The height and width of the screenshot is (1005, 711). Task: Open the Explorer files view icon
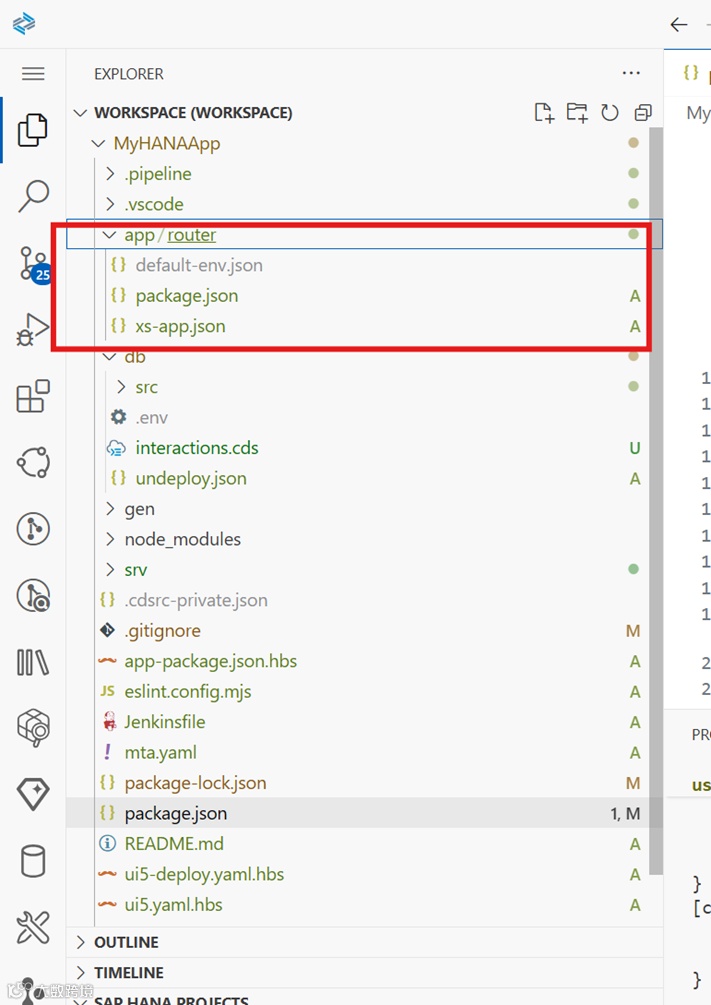point(33,130)
